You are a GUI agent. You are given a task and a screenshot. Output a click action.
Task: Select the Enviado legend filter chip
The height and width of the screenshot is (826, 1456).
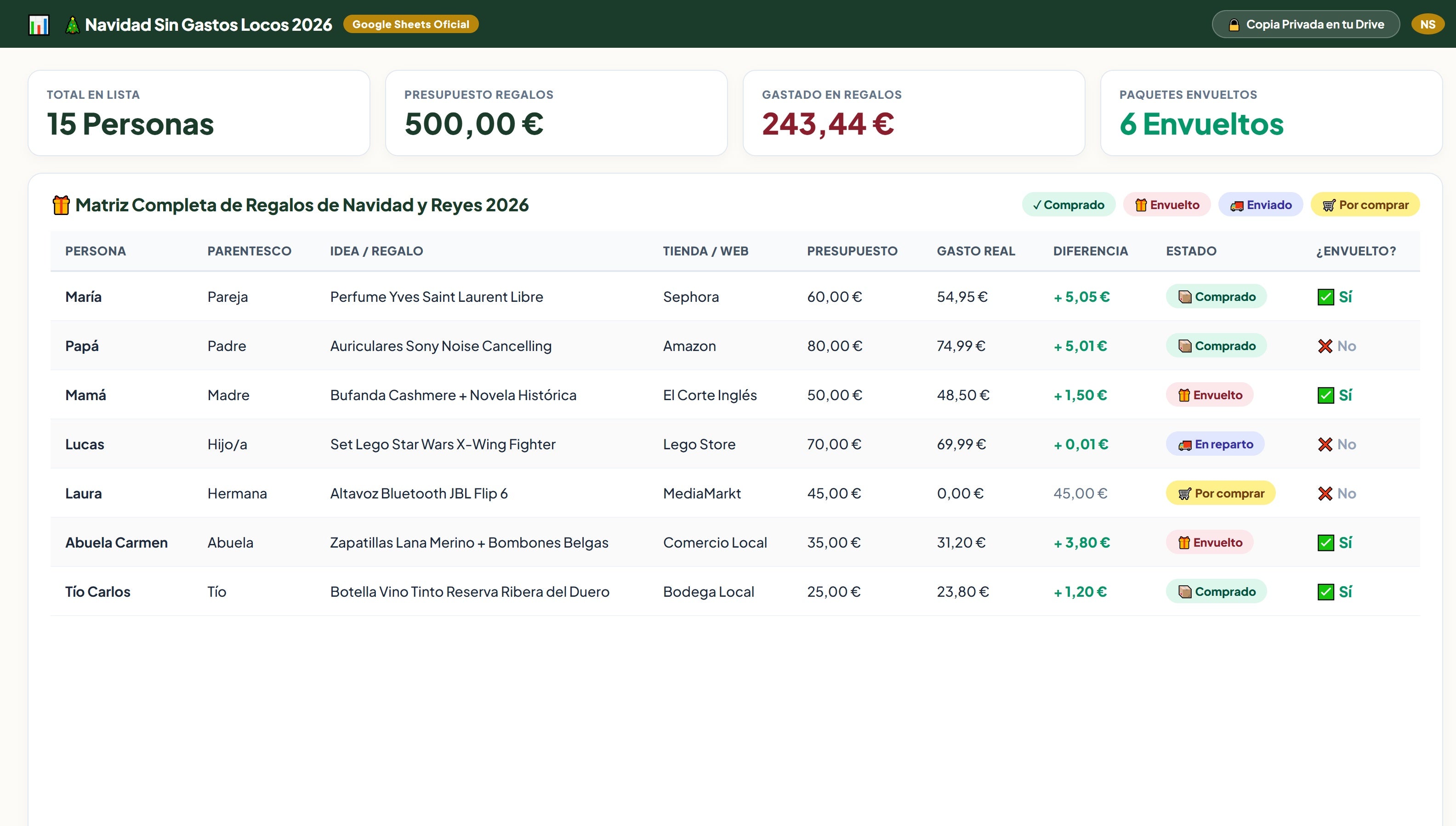tap(1260, 205)
